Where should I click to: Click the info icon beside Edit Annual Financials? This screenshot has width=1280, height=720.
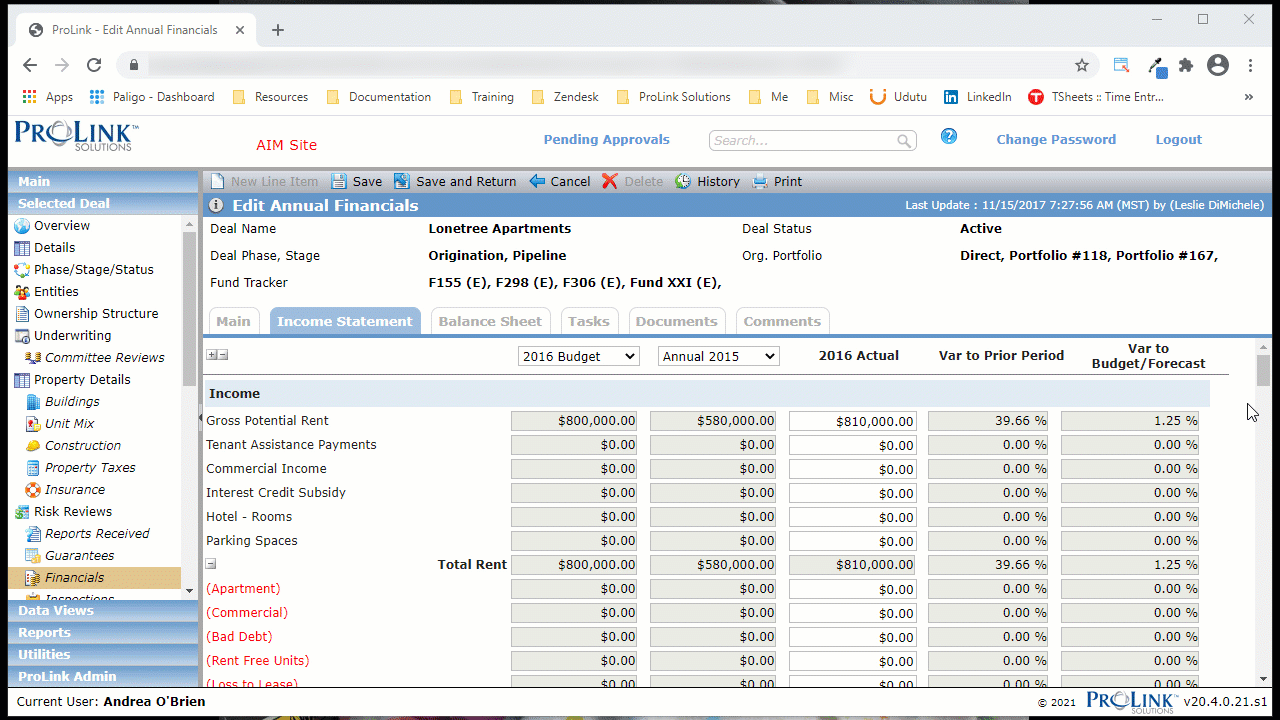pos(216,206)
